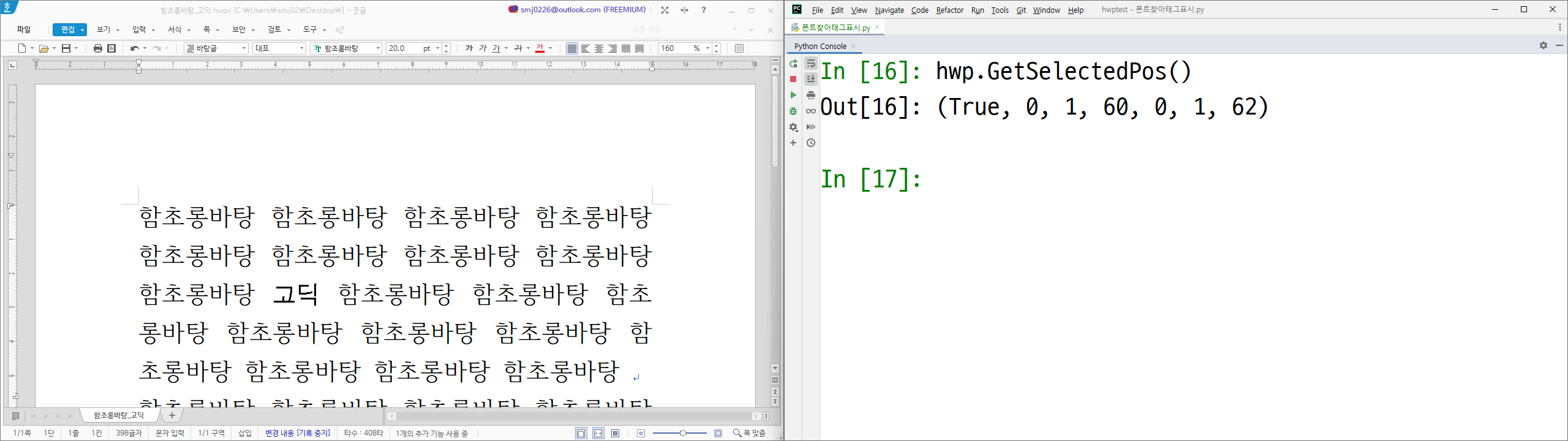Viewport: 1568px width, 441px height.
Task: Open the 대표 language dropdown
Action: (301, 48)
